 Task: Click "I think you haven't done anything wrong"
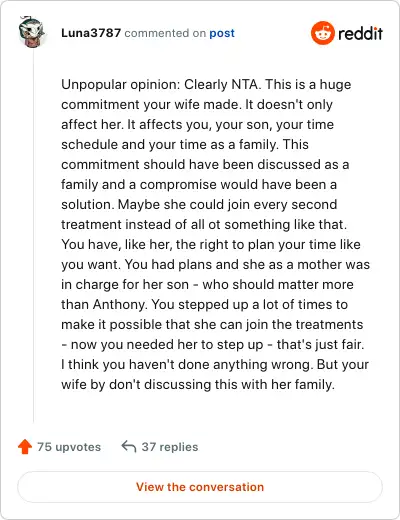[187, 364]
